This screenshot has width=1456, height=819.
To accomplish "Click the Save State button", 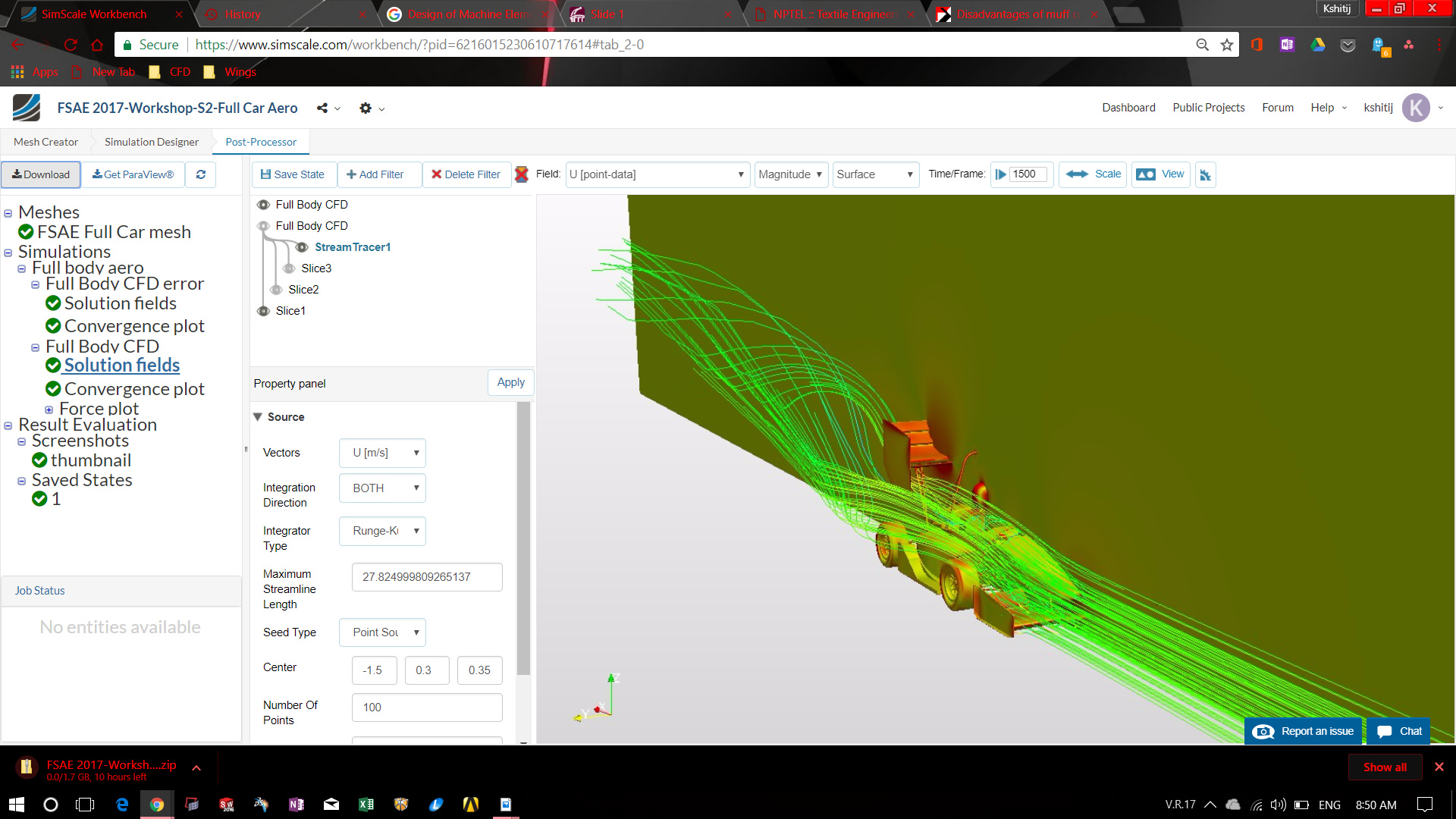I will pos(293,174).
